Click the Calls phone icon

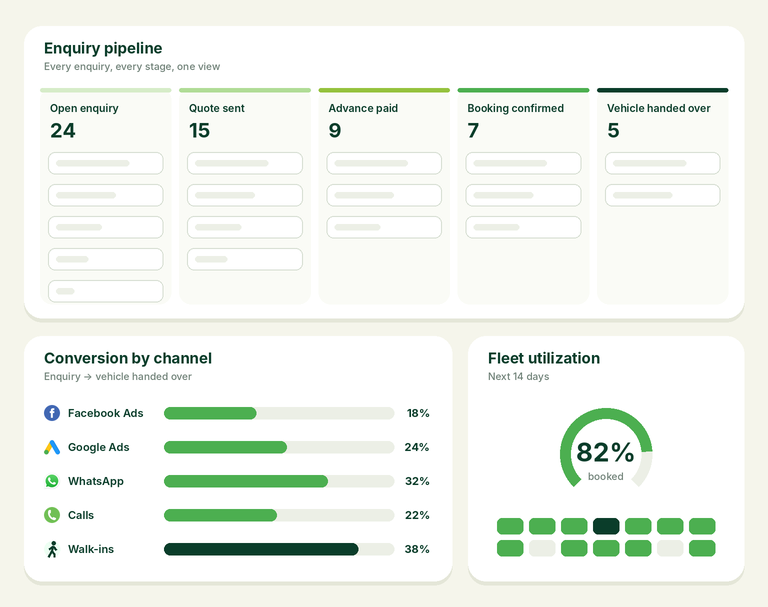pyautogui.click(x=52, y=515)
